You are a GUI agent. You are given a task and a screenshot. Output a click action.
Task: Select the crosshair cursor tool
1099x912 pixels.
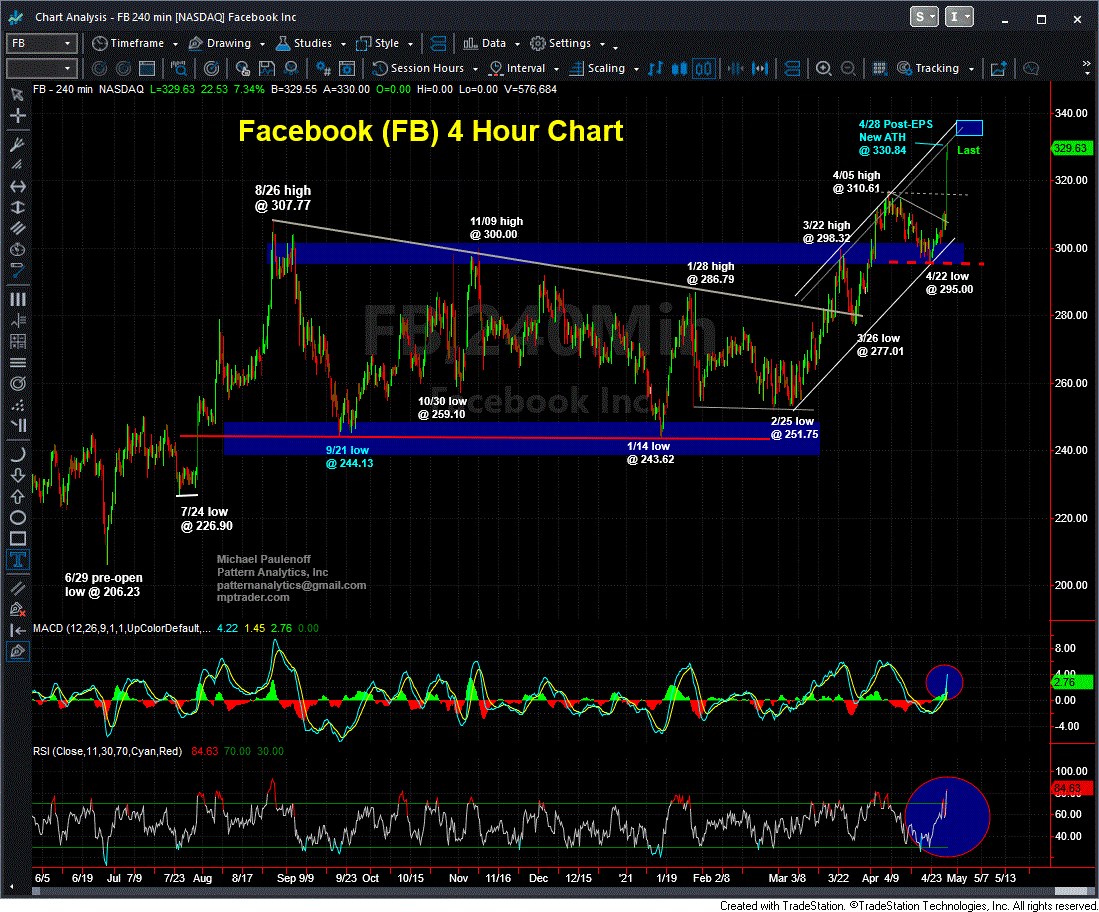click(18, 115)
